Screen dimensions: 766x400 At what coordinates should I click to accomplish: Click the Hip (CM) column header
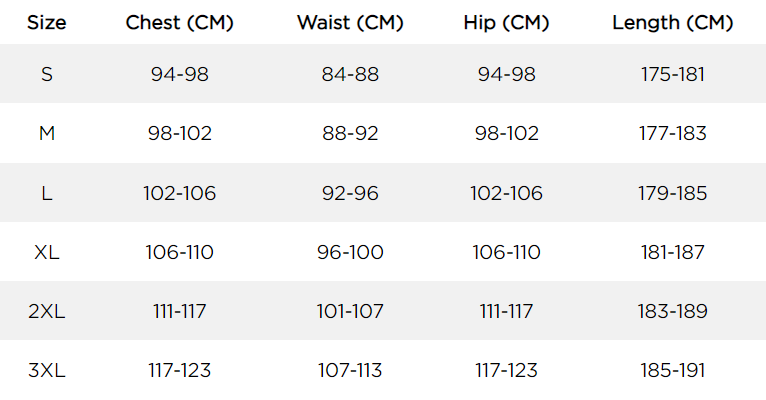tap(506, 23)
